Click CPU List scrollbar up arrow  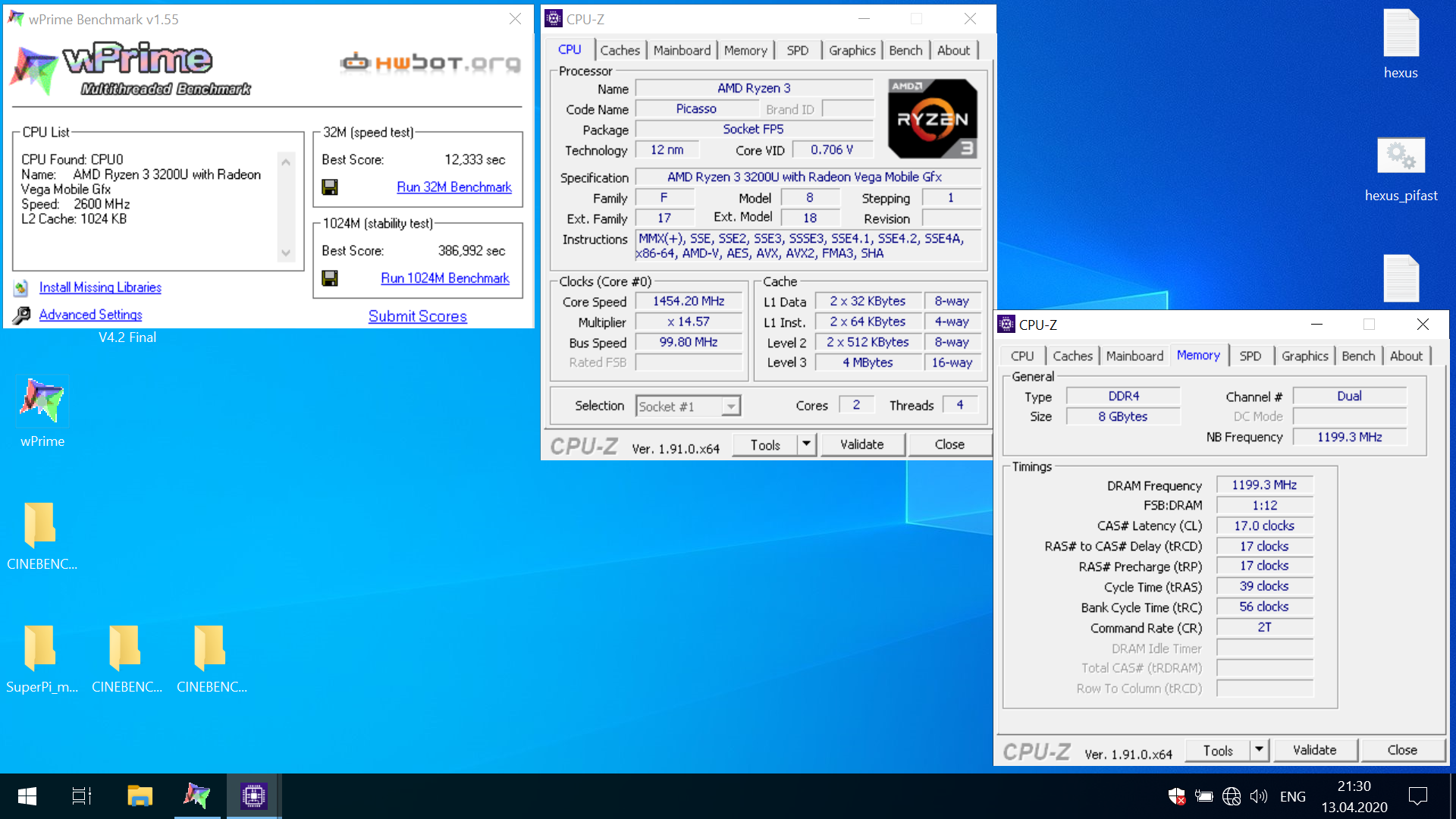point(286,162)
